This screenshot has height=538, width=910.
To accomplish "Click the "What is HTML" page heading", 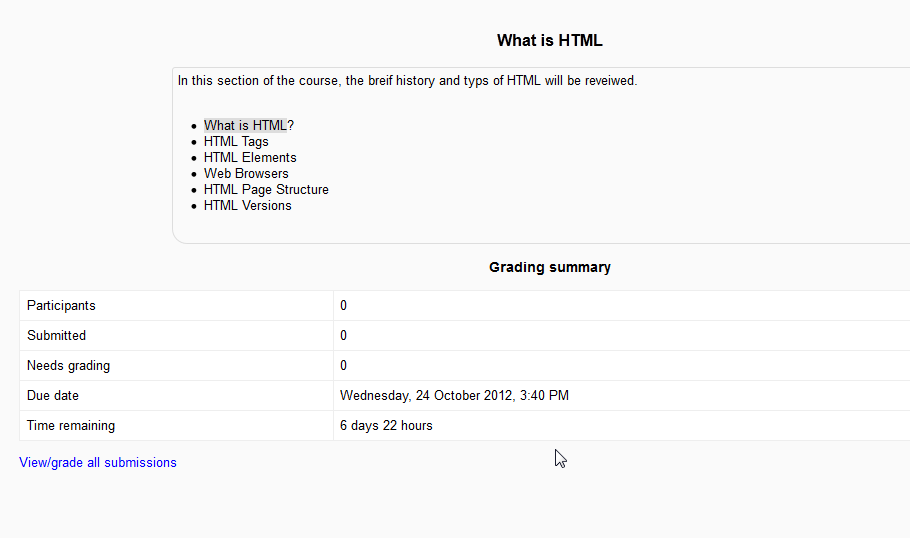I will (x=549, y=41).
